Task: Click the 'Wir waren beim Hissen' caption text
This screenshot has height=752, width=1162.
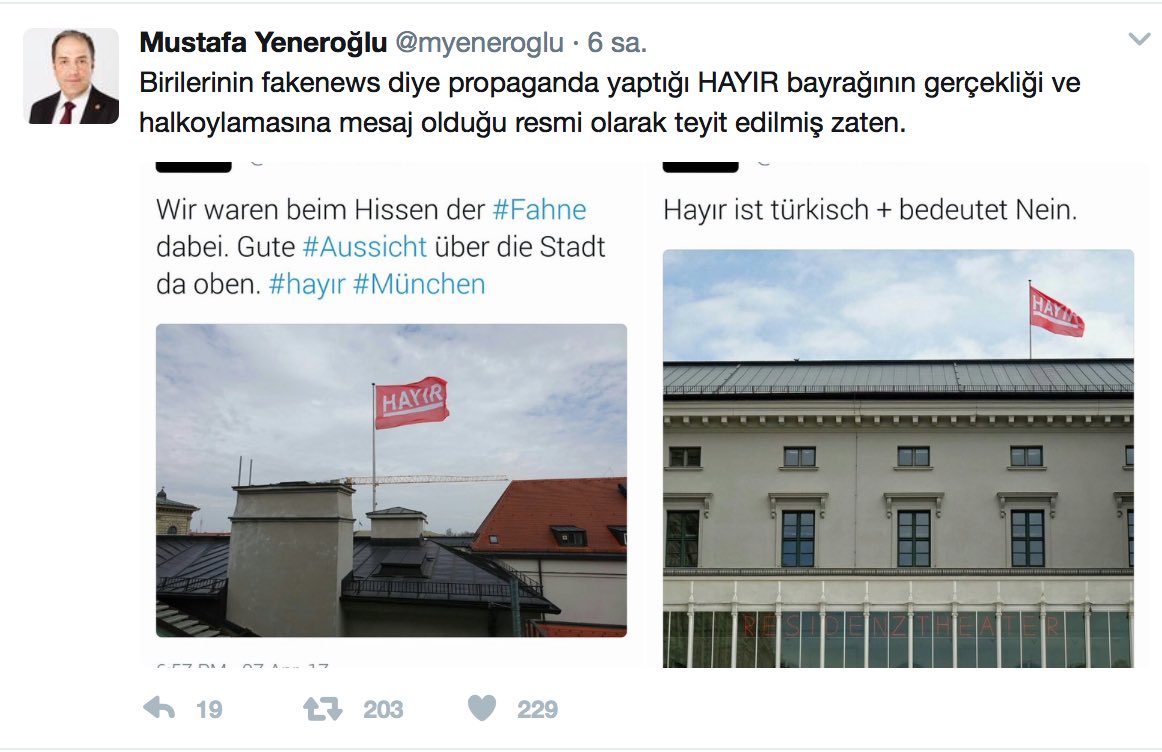Action: point(381,247)
